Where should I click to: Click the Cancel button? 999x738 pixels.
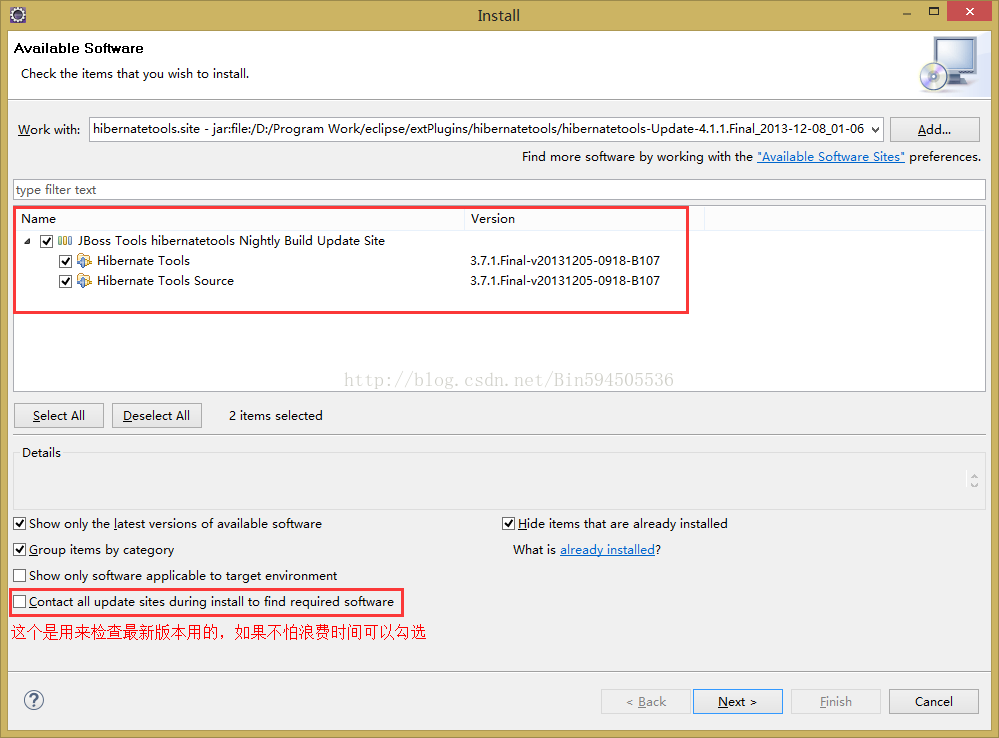(x=934, y=702)
